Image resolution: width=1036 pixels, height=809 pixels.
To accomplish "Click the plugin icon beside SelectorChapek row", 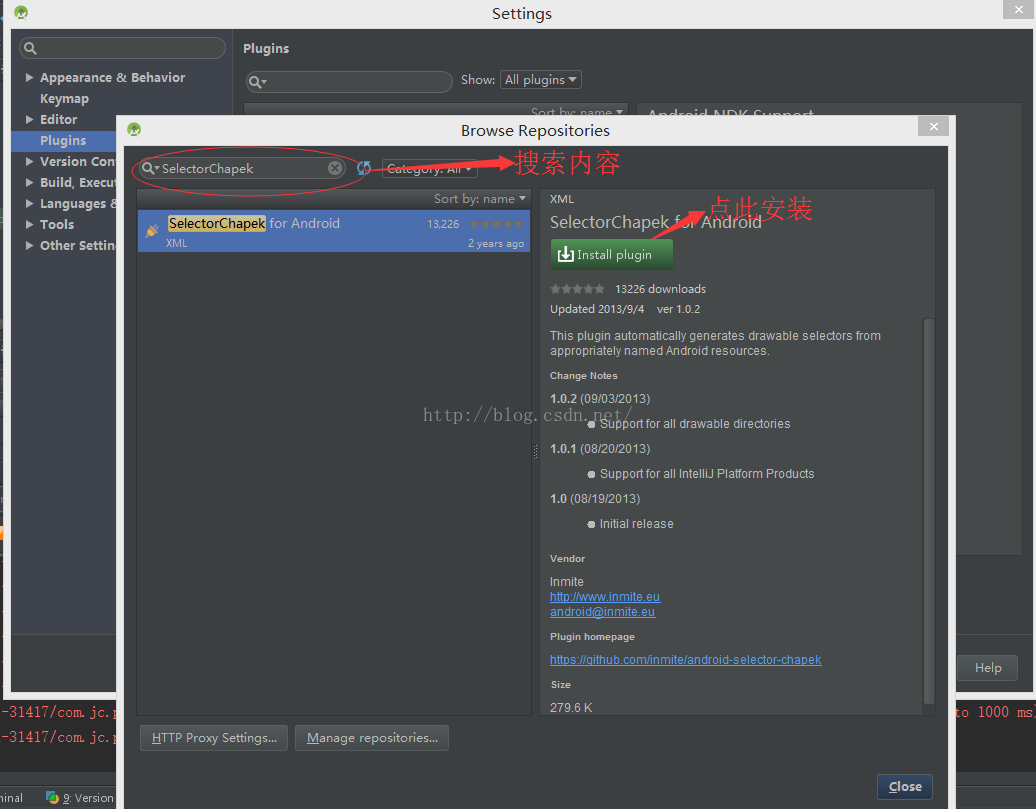I will [x=152, y=231].
